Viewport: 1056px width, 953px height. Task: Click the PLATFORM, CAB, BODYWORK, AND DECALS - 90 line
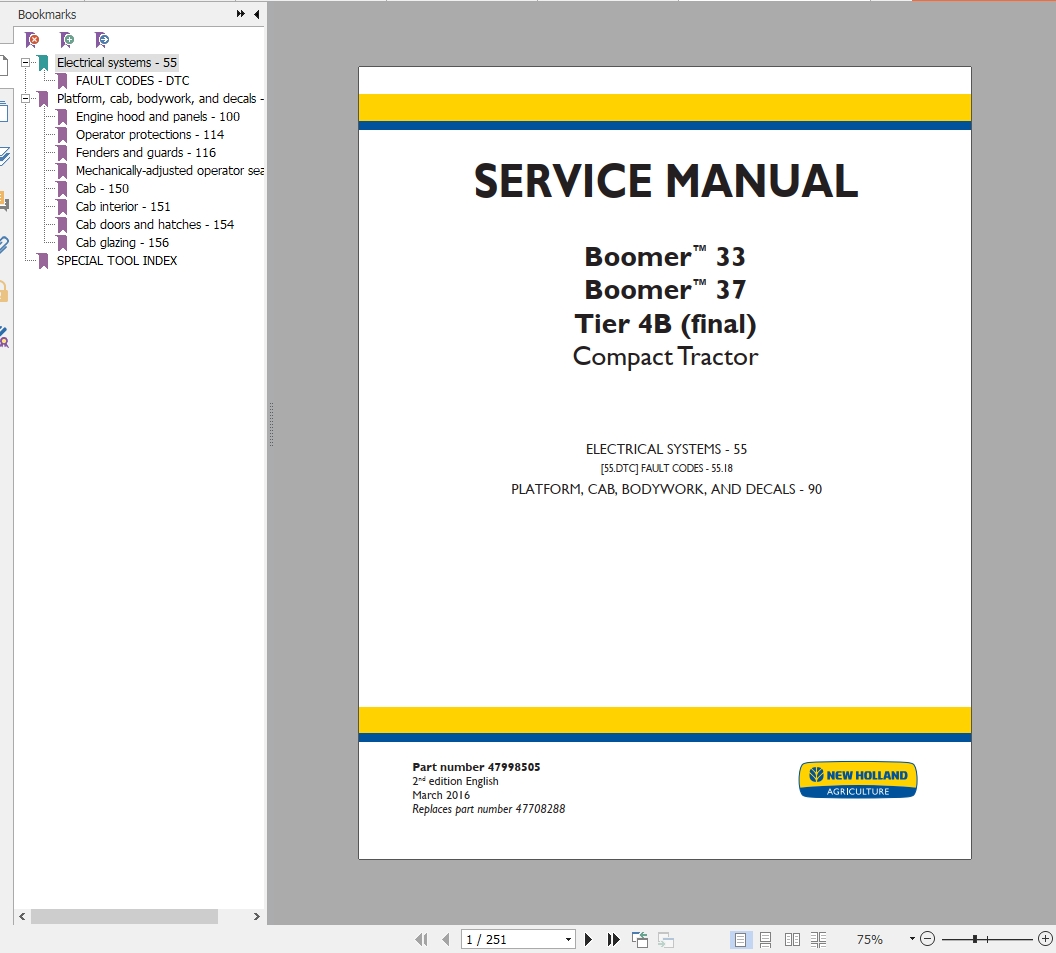tap(666, 490)
